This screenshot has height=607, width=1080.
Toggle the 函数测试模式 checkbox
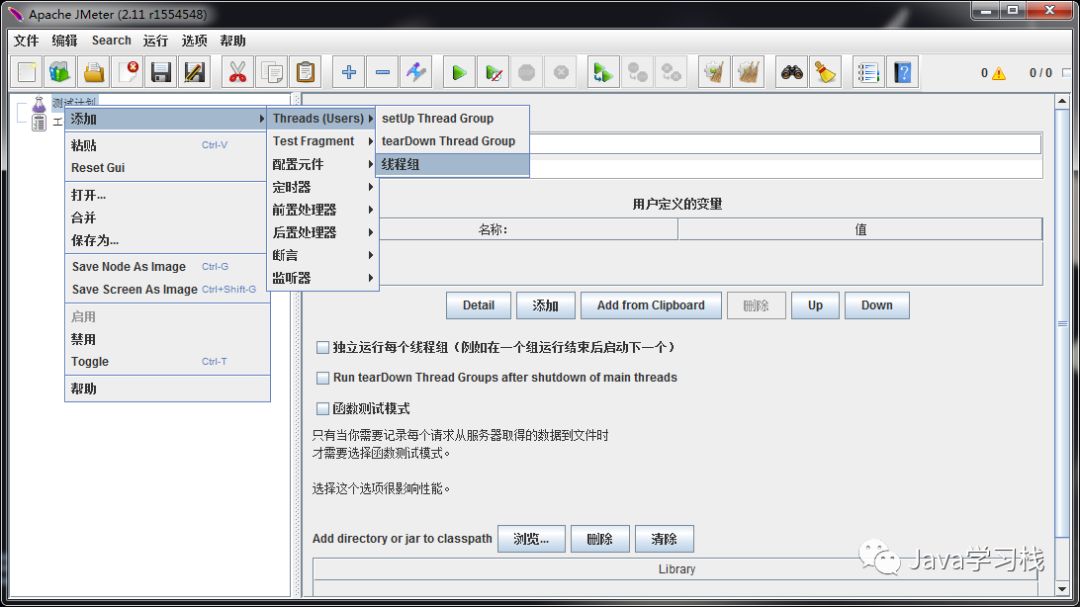[322, 409]
